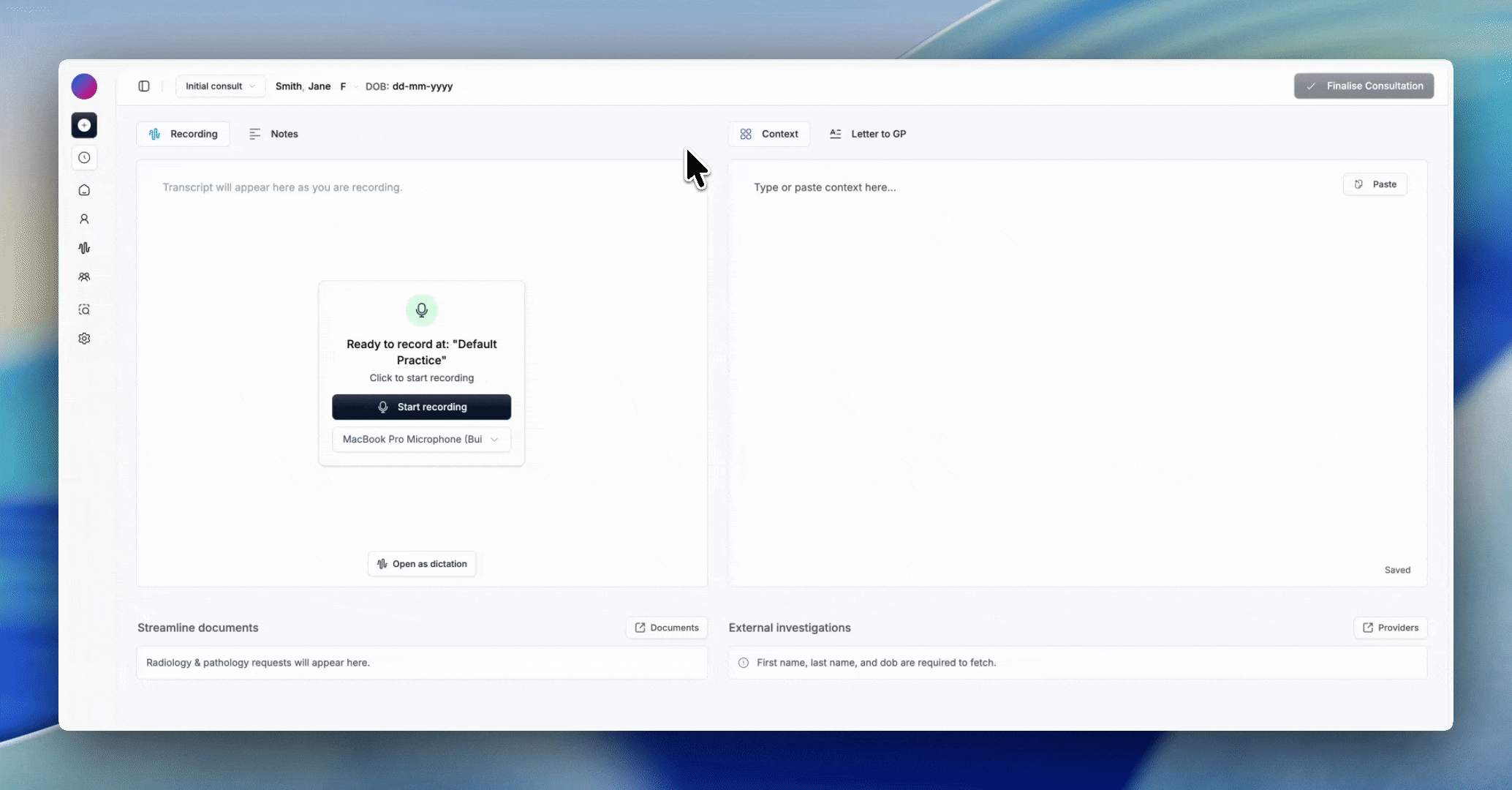Click the info icon beside external investigations message
The height and width of the screenshot is (790, 1512).
point(744,663)
